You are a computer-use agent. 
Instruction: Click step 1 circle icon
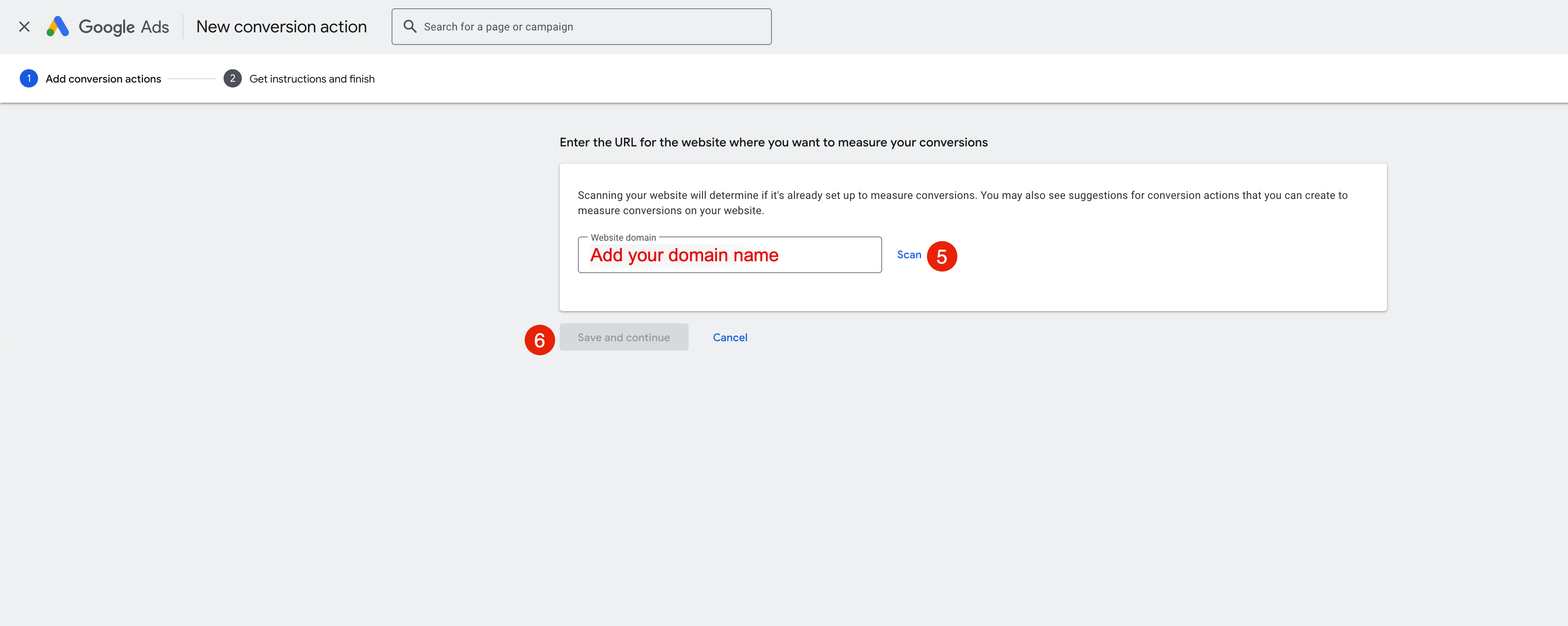pyautogui.click(x=29, y=79)
